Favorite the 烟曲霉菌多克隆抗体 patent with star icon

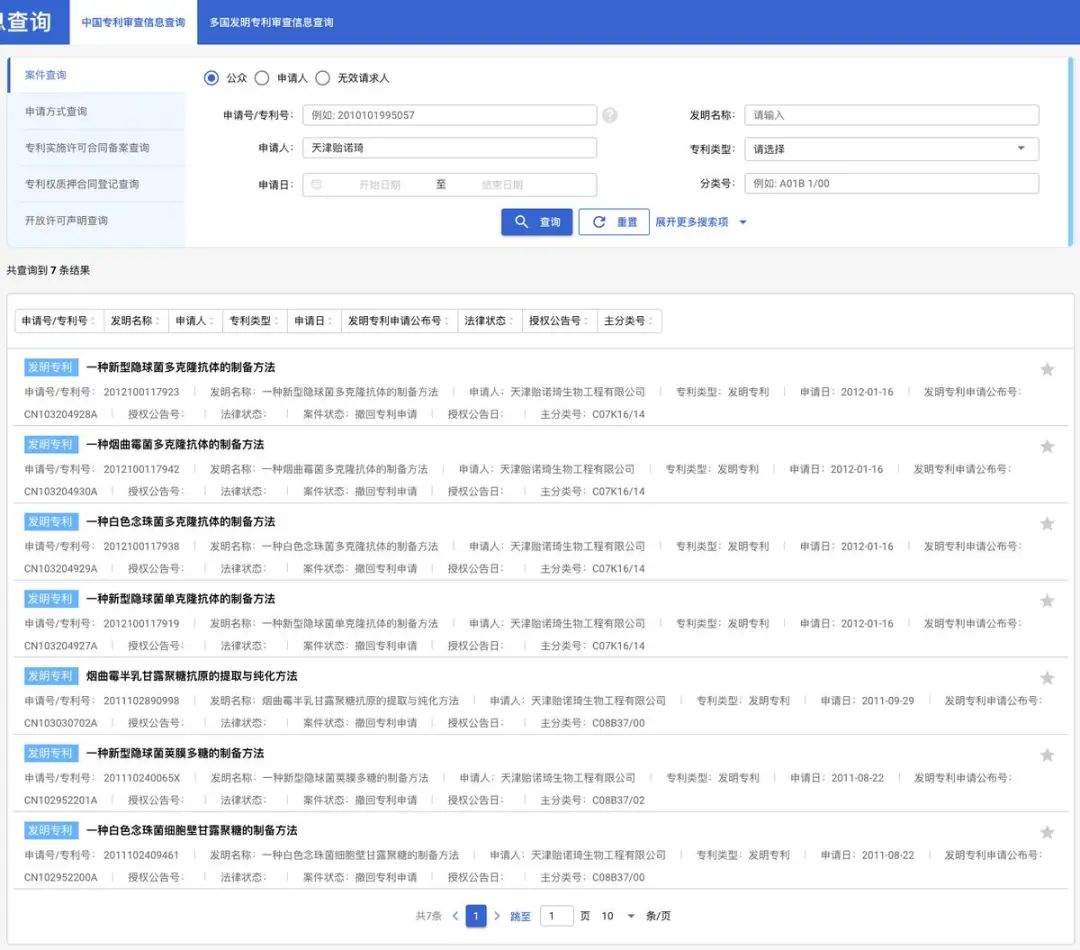pos(1047,446)
